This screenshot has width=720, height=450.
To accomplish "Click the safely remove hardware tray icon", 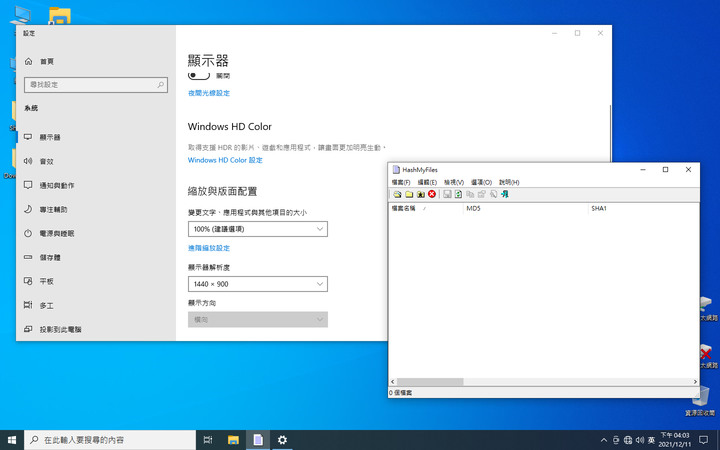I will [x=616, y=440].
